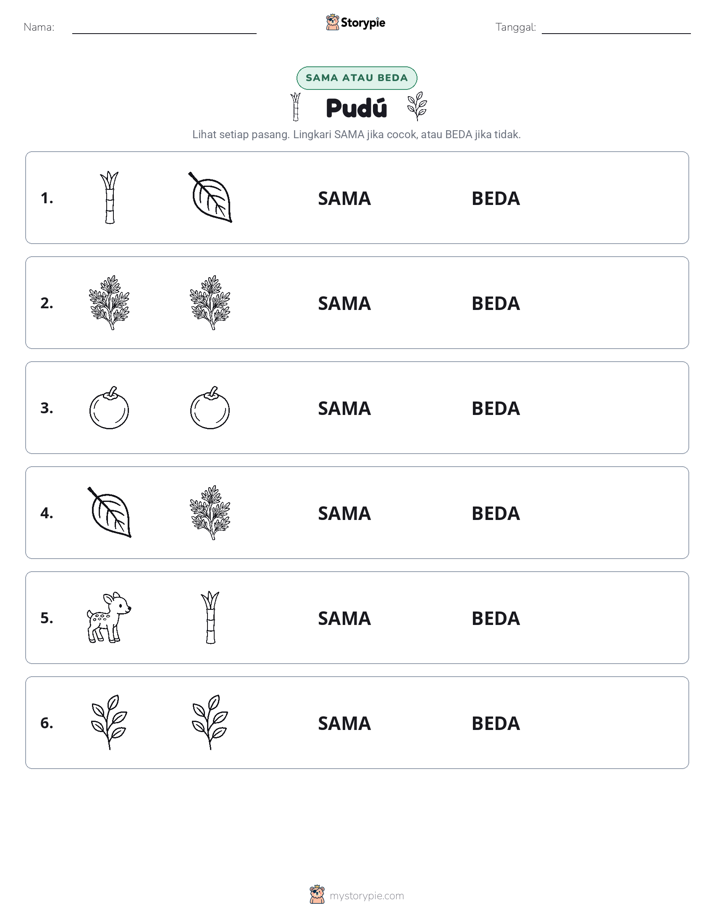Click the single leaf icon in row 4
Screen dimensions: 714x924
click(x=109, y=513)
